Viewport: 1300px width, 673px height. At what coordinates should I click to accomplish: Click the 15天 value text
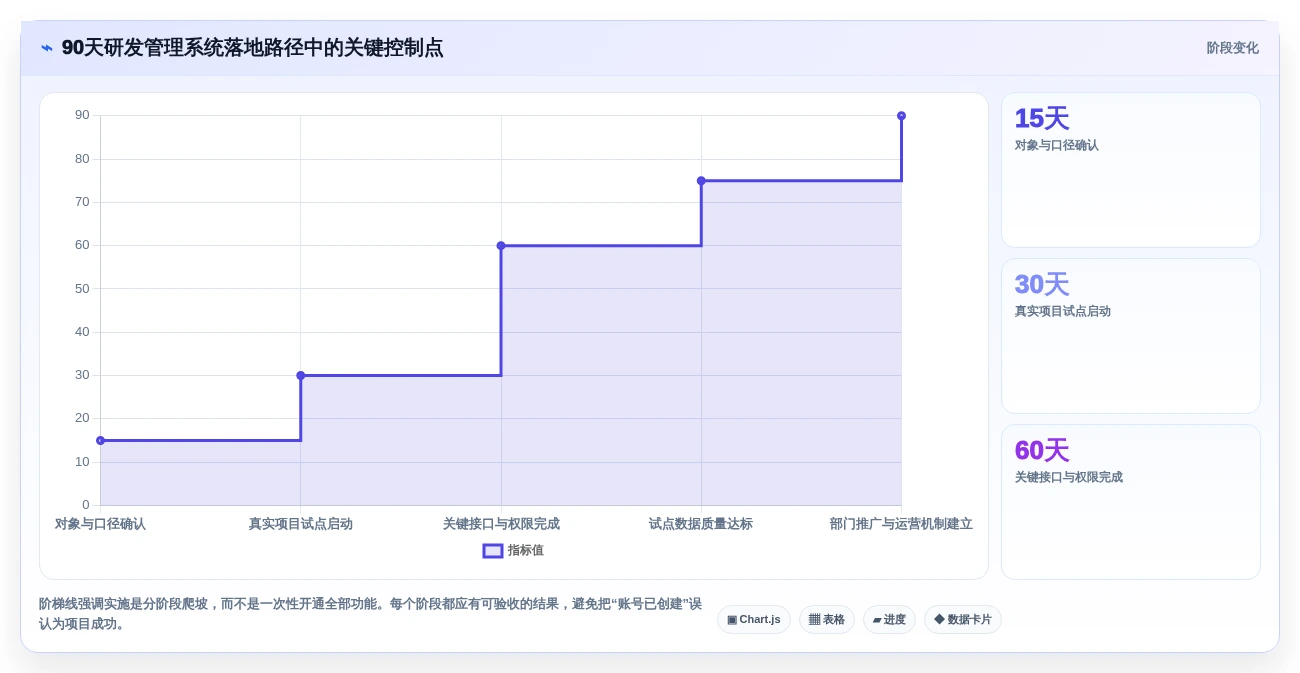pyautogui.click(x=1042, y=119)
